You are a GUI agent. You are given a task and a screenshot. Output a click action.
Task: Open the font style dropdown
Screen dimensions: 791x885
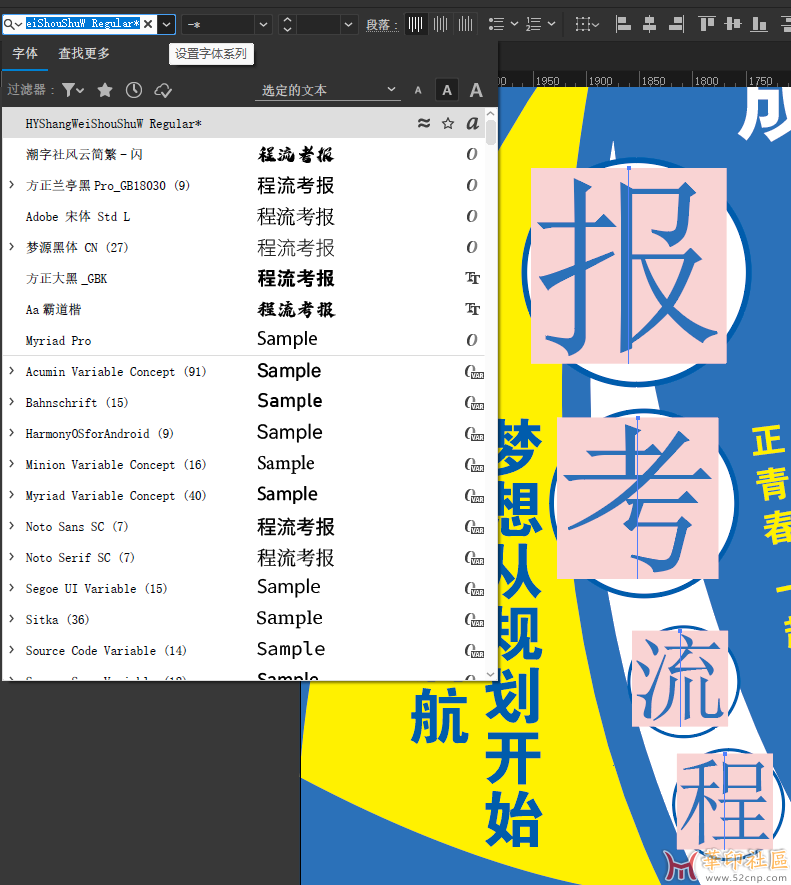click(x=263, y=25)
